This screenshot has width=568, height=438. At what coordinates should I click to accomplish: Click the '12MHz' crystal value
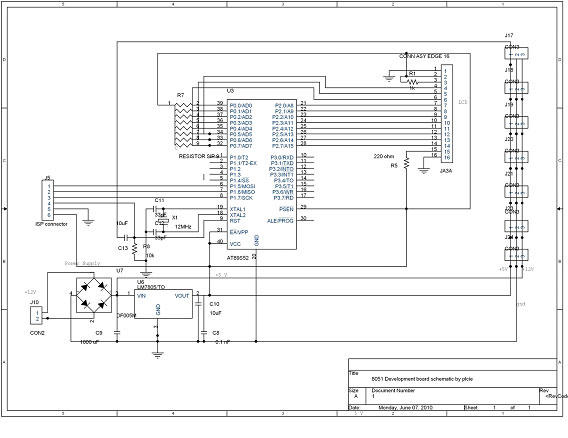183,226
